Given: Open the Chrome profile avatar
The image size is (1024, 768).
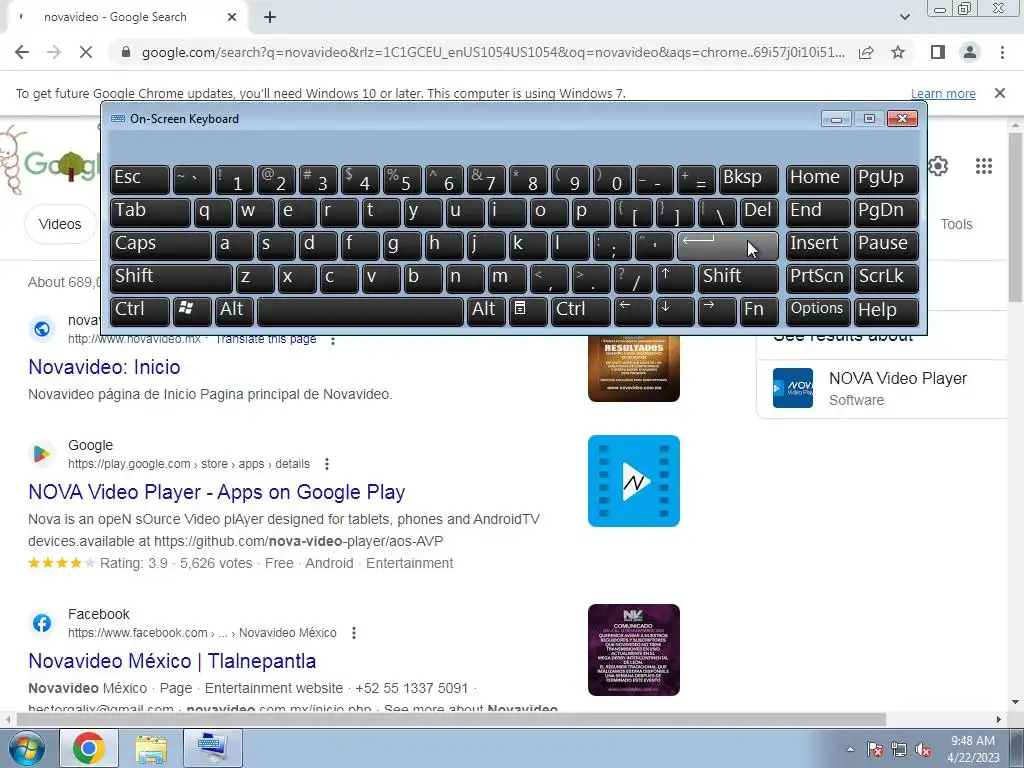Looking at the screenshot, I should 970,52.
